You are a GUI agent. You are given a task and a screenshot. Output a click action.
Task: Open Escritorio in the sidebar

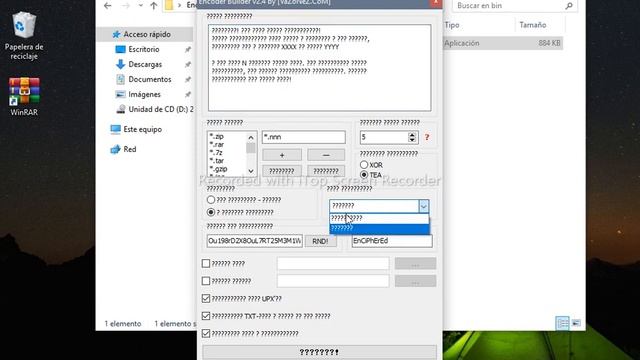point(144,49)
